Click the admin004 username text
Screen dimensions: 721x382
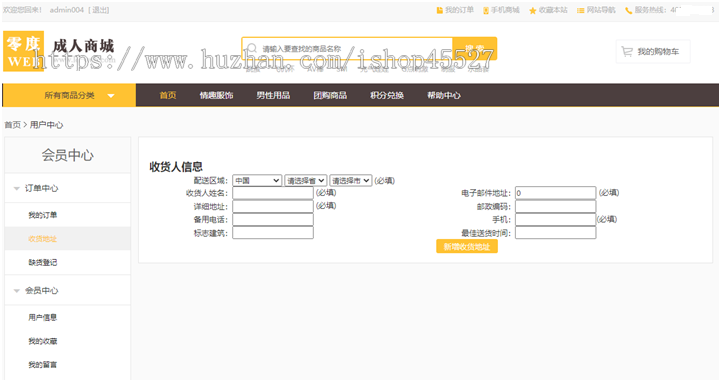(x=67, y=10)
